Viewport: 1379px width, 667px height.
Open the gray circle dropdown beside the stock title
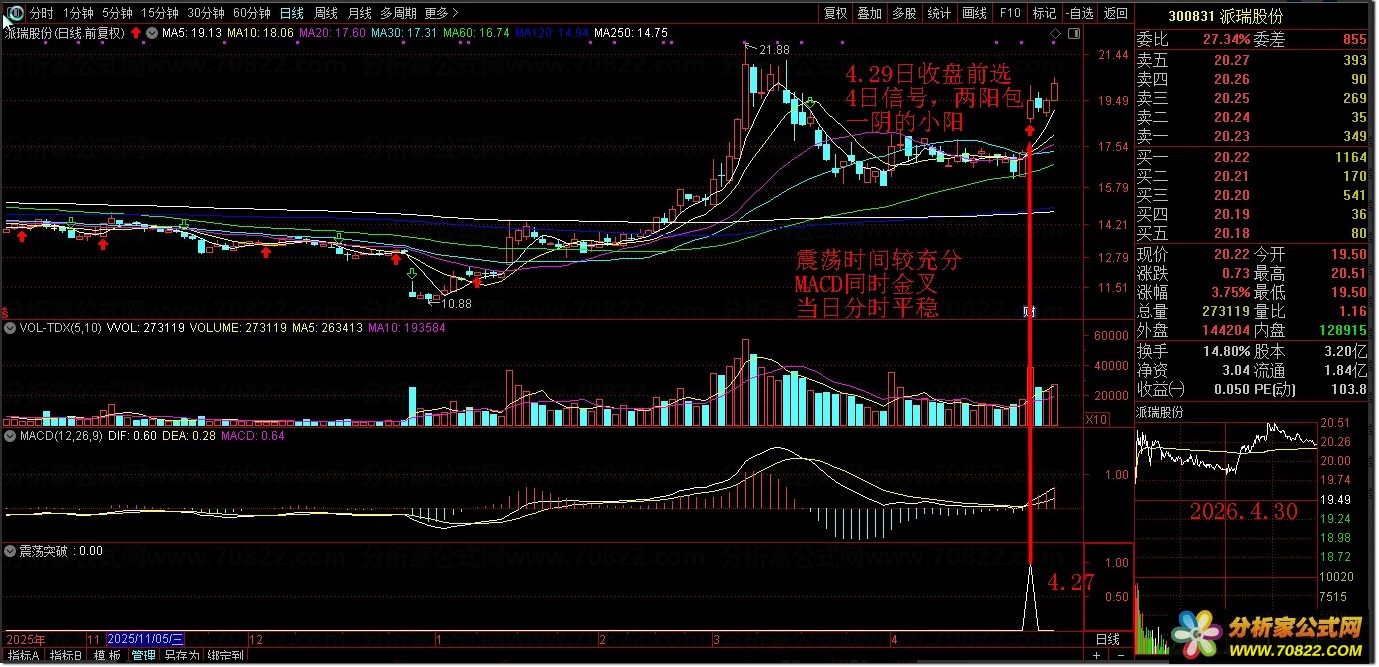coord(149,33)
